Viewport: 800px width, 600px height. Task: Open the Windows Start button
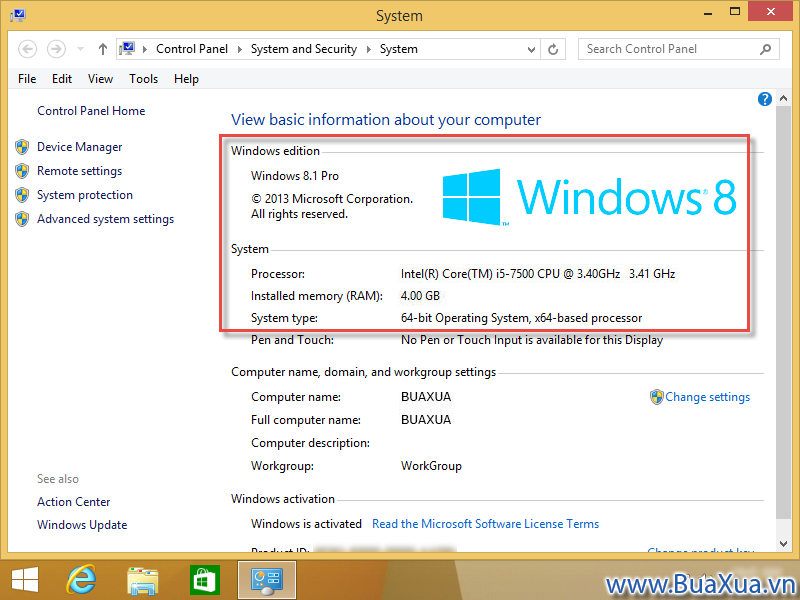tap(24, 581)
